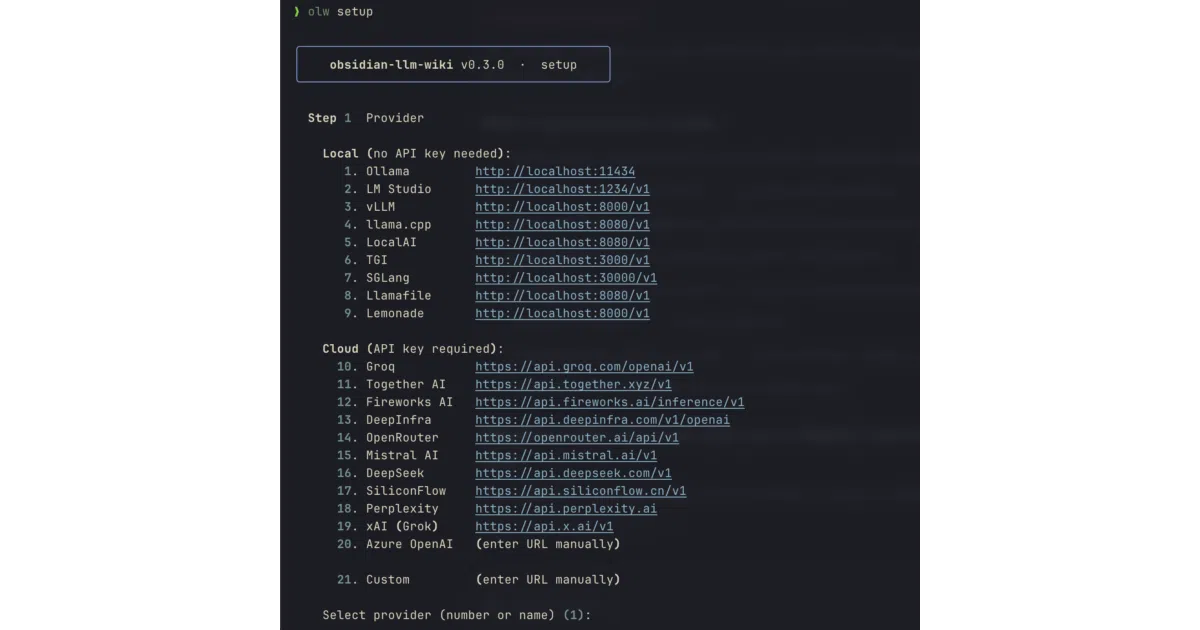Open the SiliconFlow API URL
Screen dimensions: 1200x630
(581, 491)
